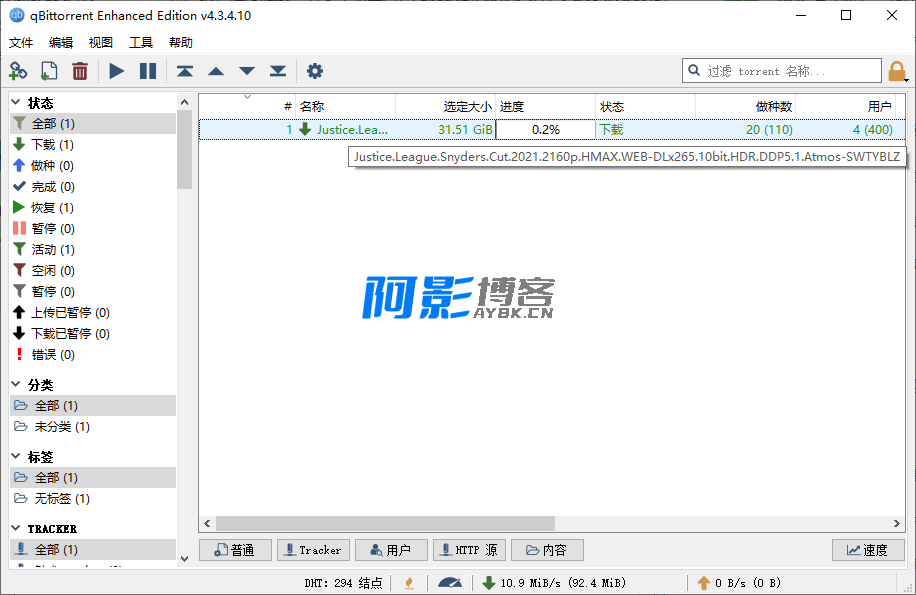Select 全部 (1) under 分类
Screen dimensions: 916x595
93,405
